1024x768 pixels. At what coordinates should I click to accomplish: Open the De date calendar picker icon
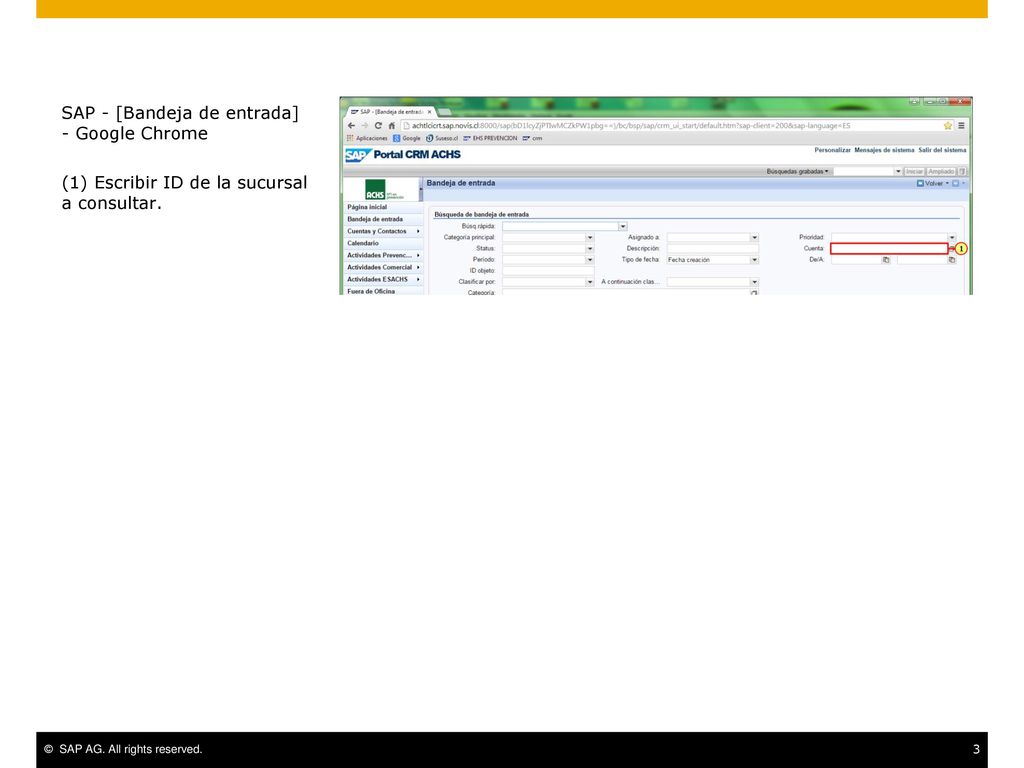tap(886, 260)
